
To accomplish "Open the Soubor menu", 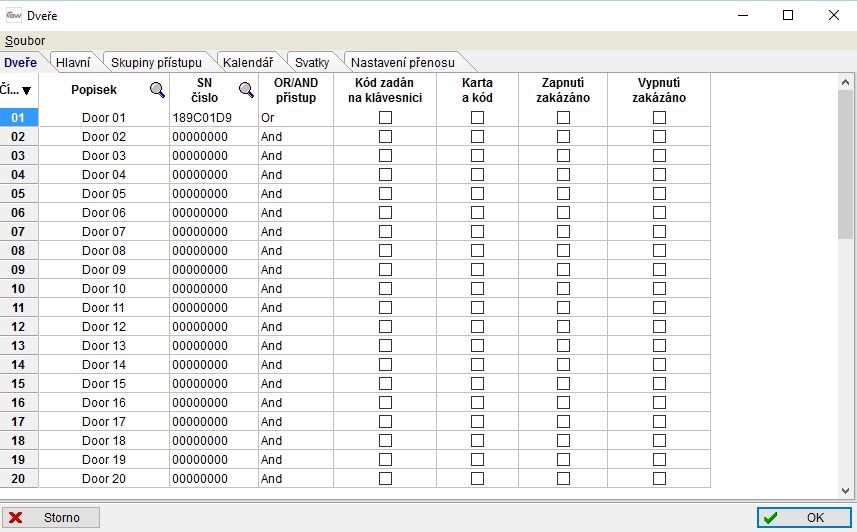I will coord(24,41).
